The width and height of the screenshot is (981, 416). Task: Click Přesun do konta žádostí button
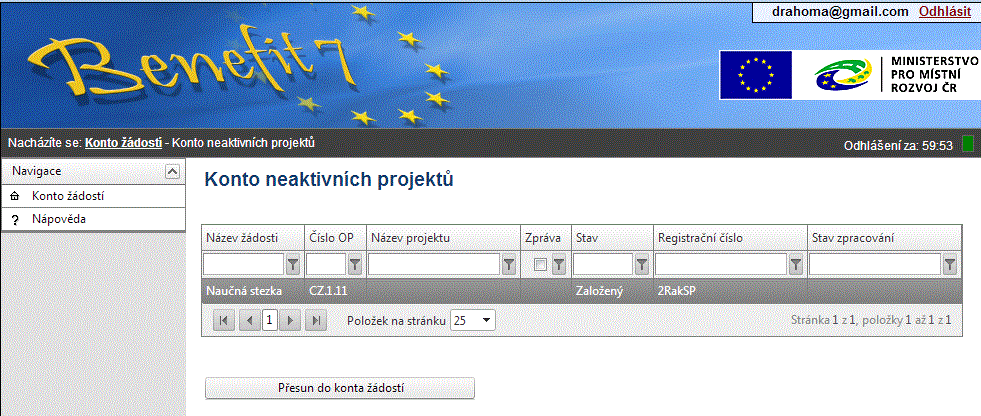(x=340, y=388)
